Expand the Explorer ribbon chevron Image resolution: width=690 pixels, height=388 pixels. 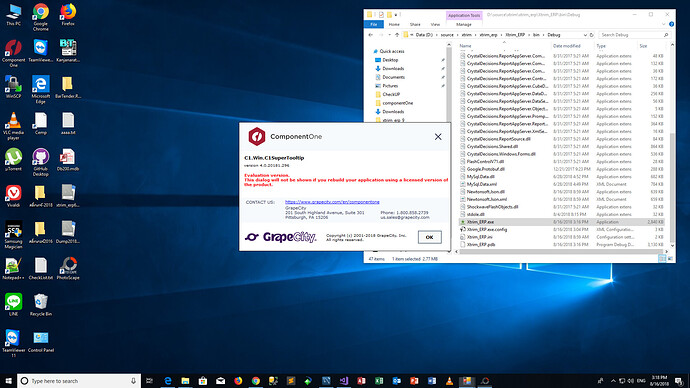tap(664, 25)
